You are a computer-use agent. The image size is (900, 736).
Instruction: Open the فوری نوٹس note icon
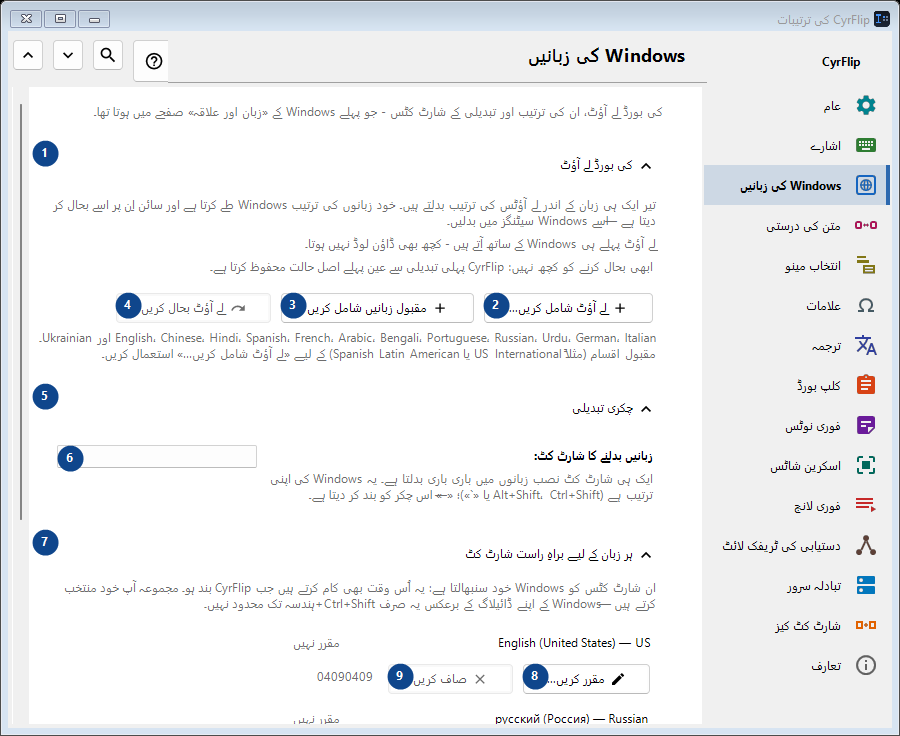[x=866, y=425]
